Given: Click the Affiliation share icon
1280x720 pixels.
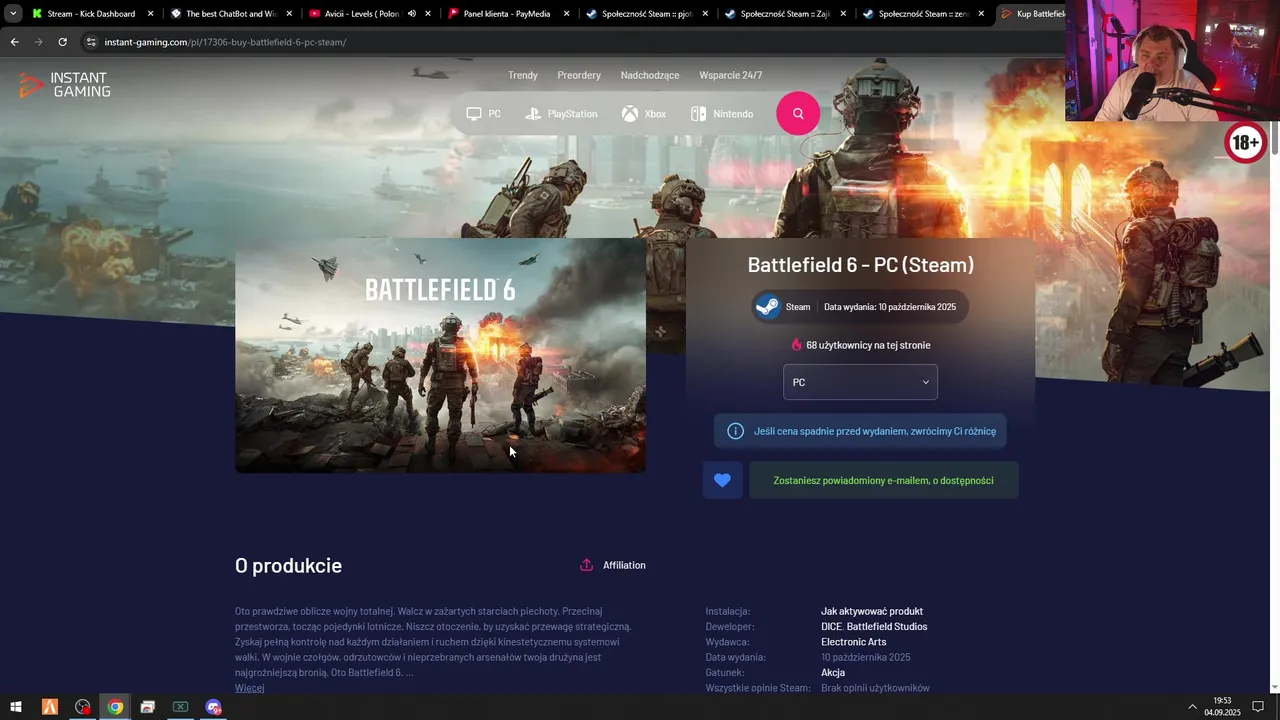Looking at the screenshot, I should point(587,565).
